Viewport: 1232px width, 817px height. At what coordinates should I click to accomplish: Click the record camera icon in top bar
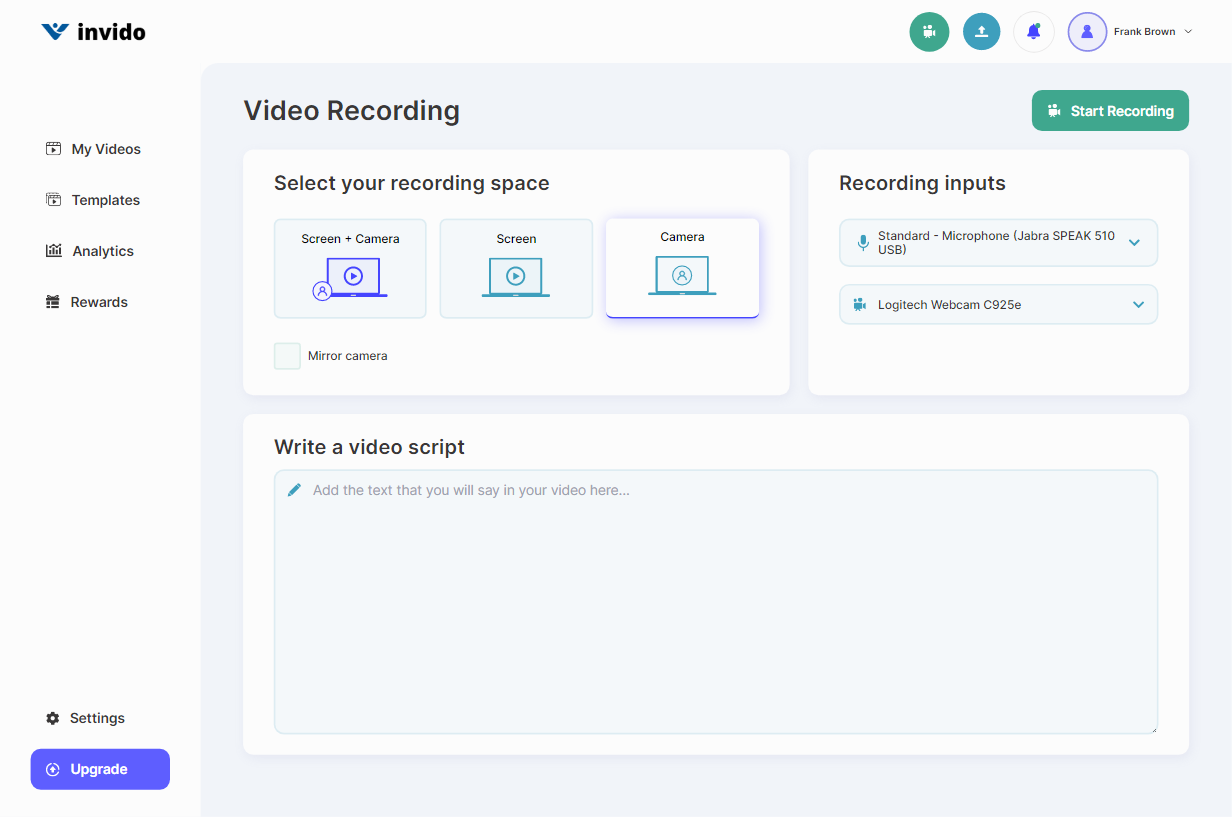(x=929, y=31)
